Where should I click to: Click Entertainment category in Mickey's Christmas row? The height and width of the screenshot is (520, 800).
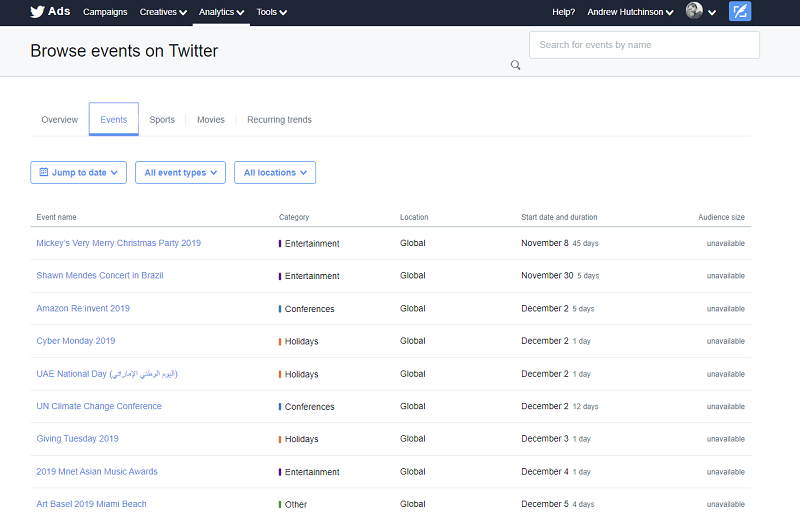(312, 244)
